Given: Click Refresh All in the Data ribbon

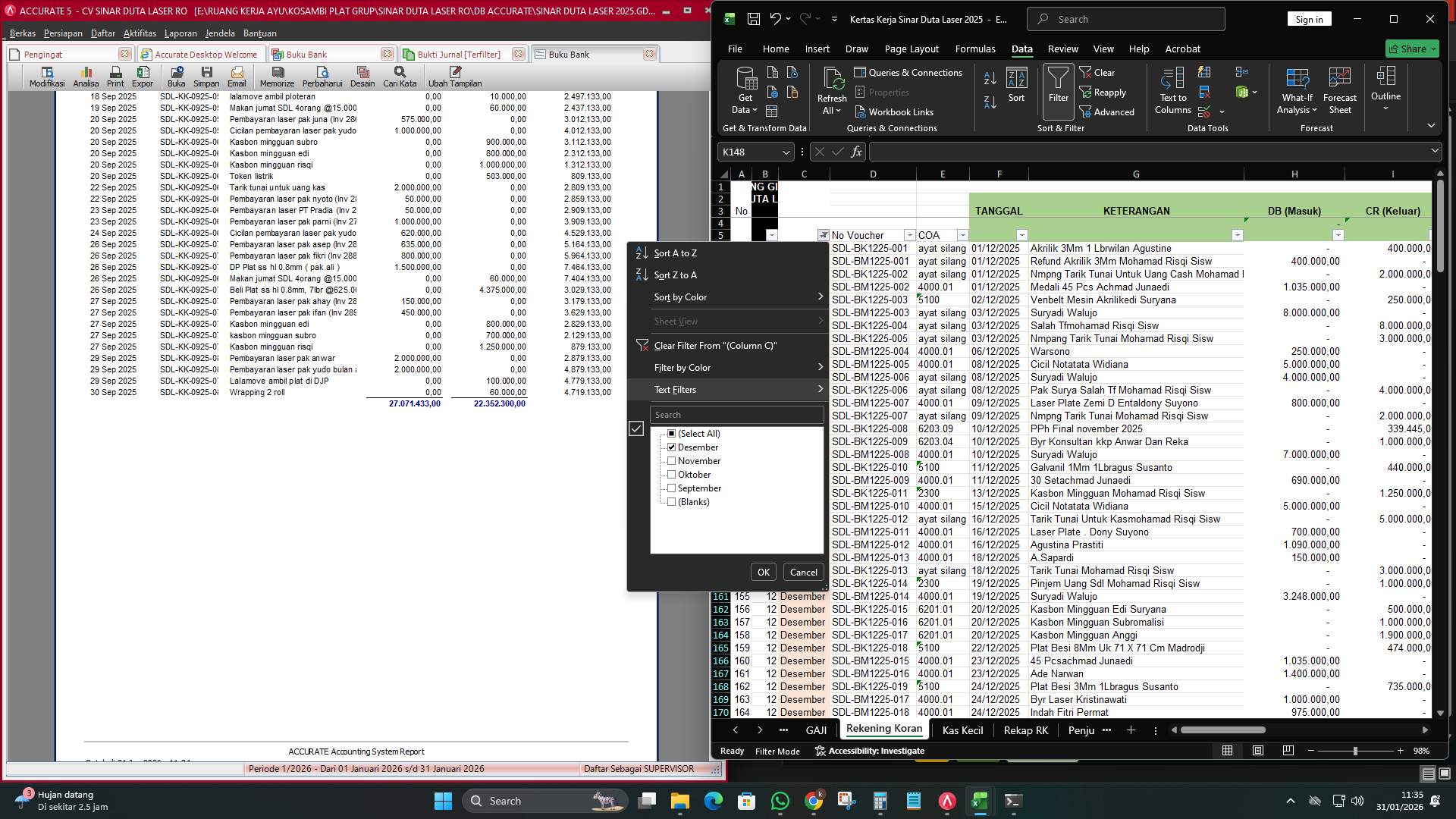Looking at the screenshot, I should [x=832, y=91].
